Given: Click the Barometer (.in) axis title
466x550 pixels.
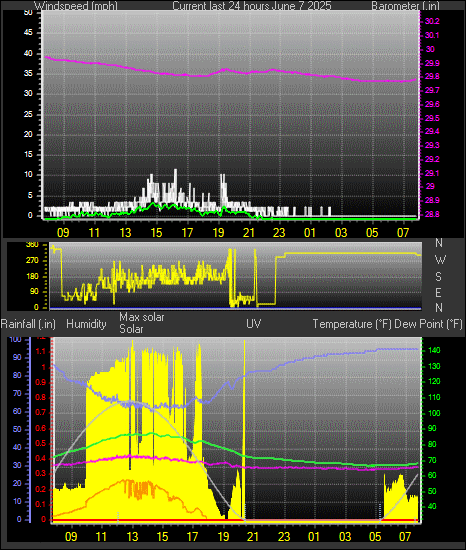Looking at the screenshot, I should pos(406,6).
